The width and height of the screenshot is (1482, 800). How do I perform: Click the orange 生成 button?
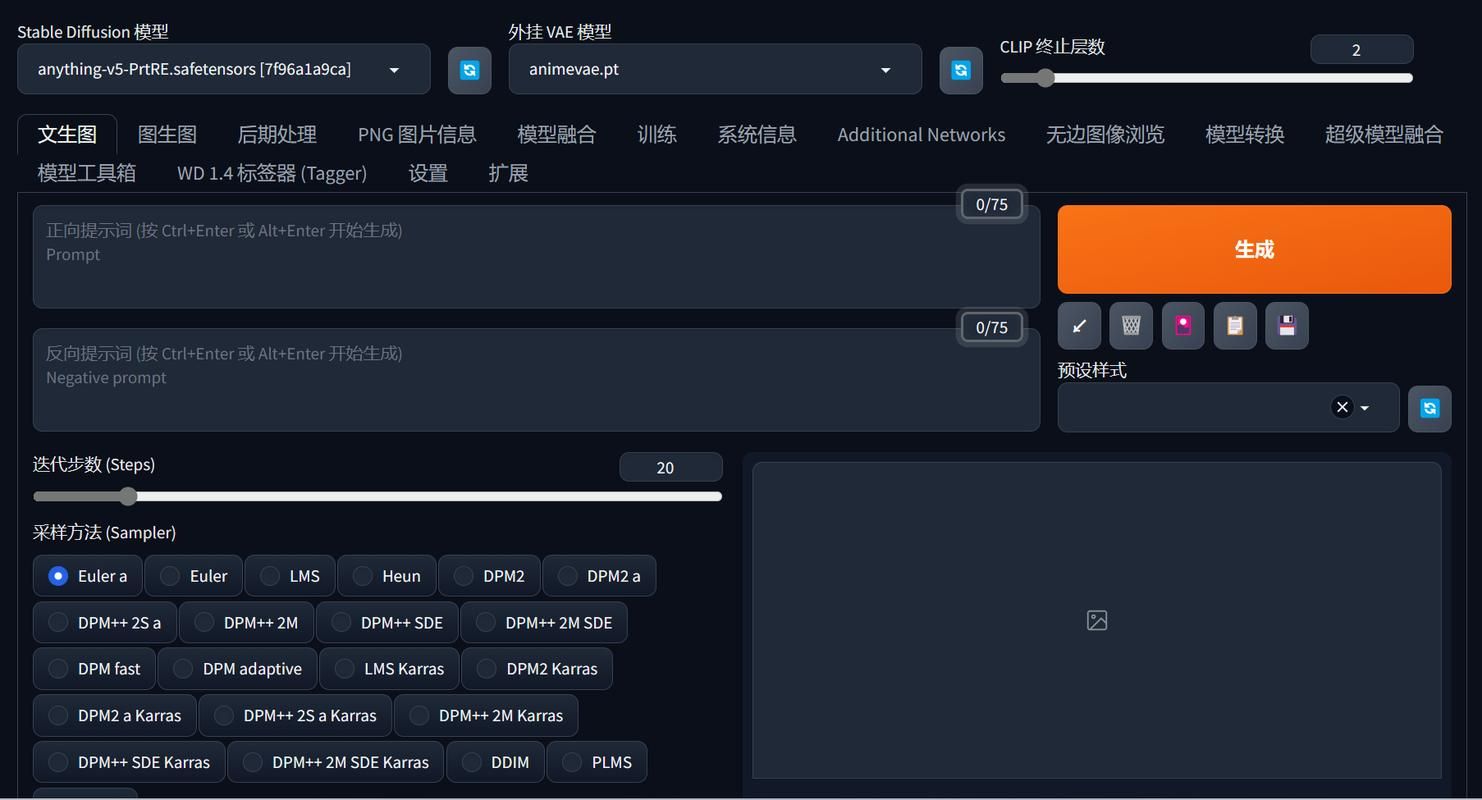tap(1254, 249)
